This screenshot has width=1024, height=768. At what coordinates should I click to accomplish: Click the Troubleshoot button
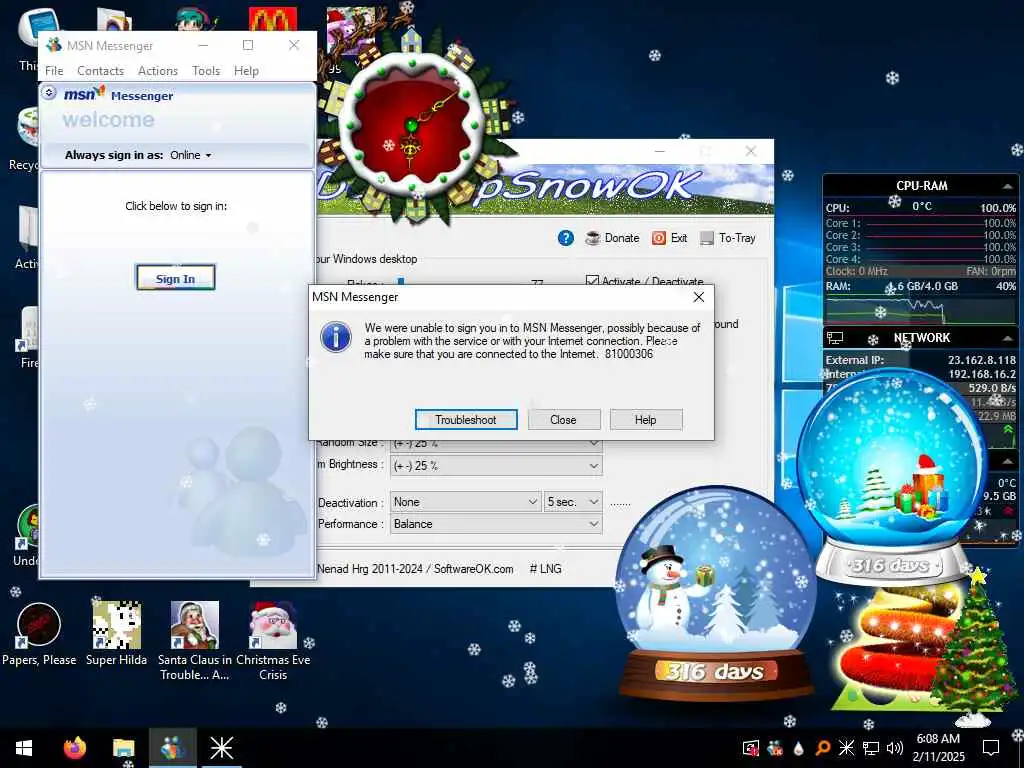point(466,420)
